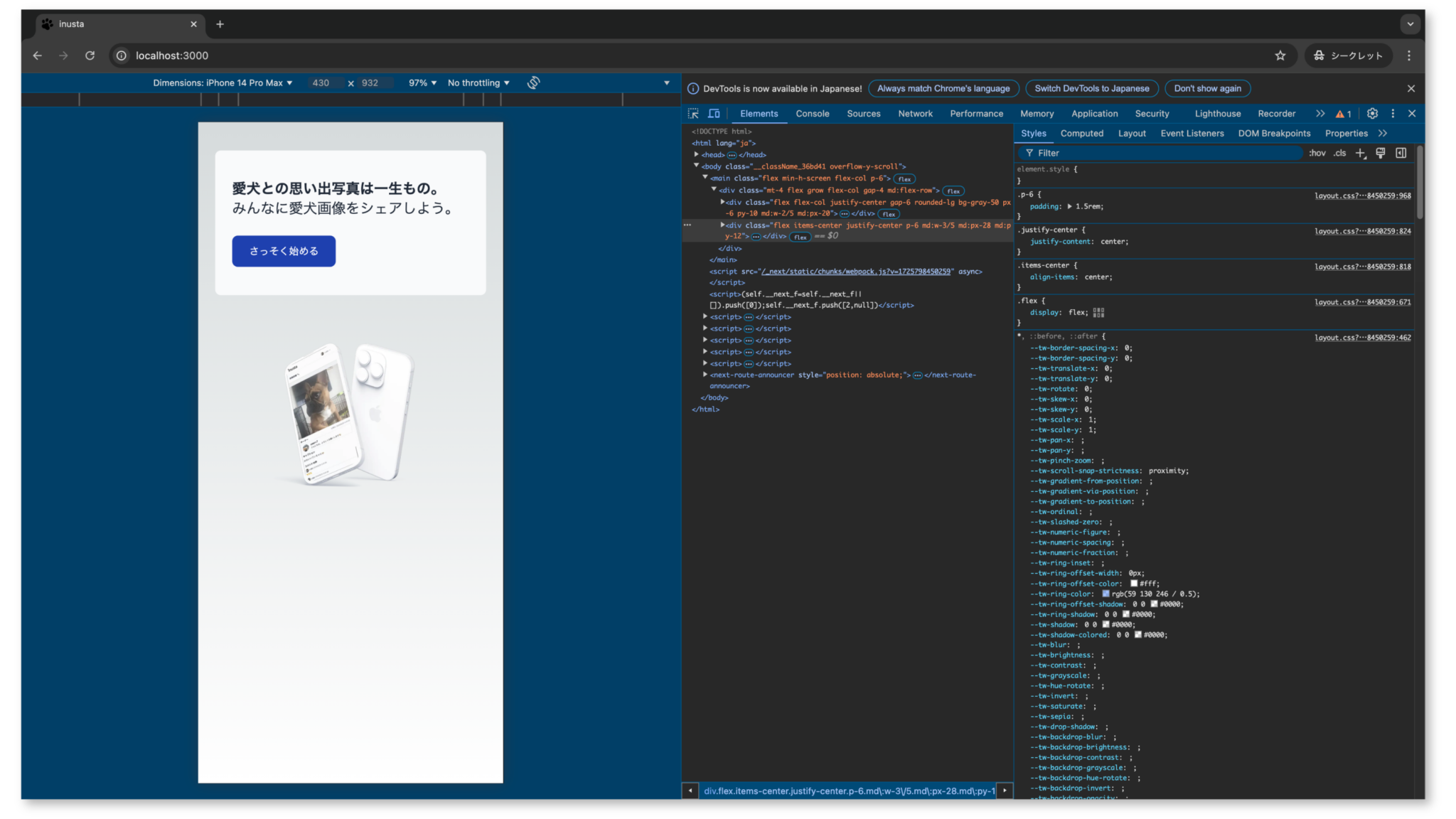Open the DevTools three-dot customize menu

click(x=1393, y=114)
